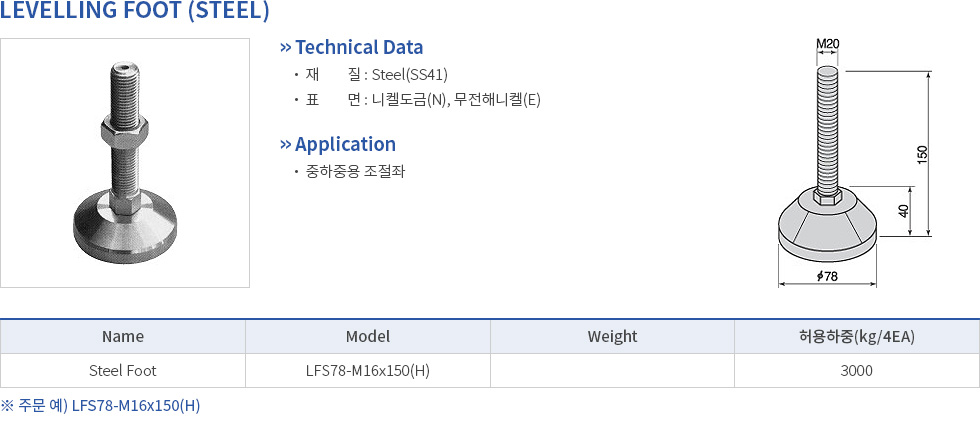
Task: Select the LFS78-M16x150(H) model cell
Action: [x=367, y=371]
